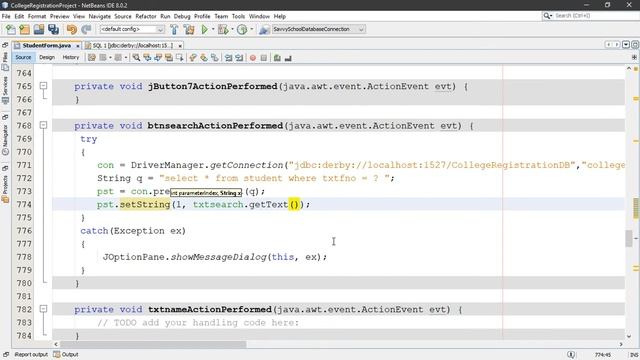This screenshot has height=360, width=640.
Task: Click the New Project toolbar icon
Action: tap(24, 29)
